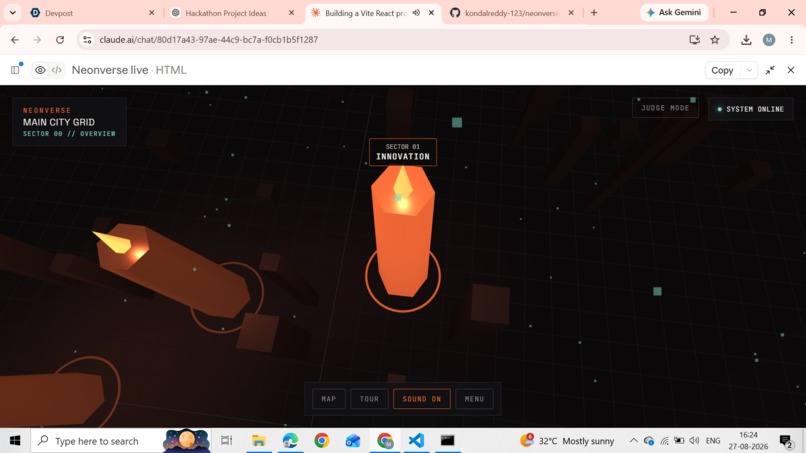Enable Judge Mode
The width and height of the screenshot is (806, 453).
pyautogui.click(x=665, y=108)
